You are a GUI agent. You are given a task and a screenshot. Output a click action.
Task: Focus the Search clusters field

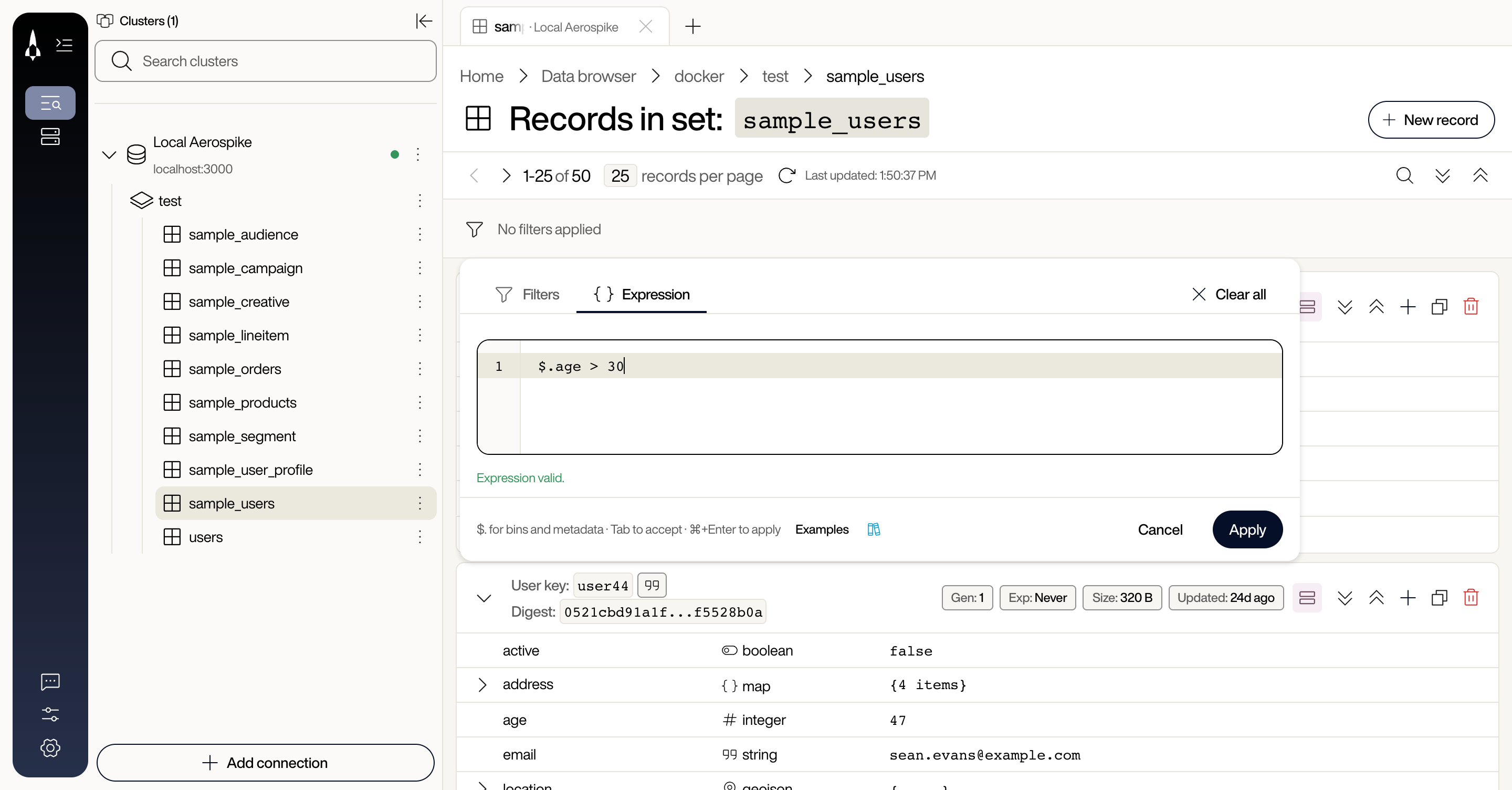(265, 61)
